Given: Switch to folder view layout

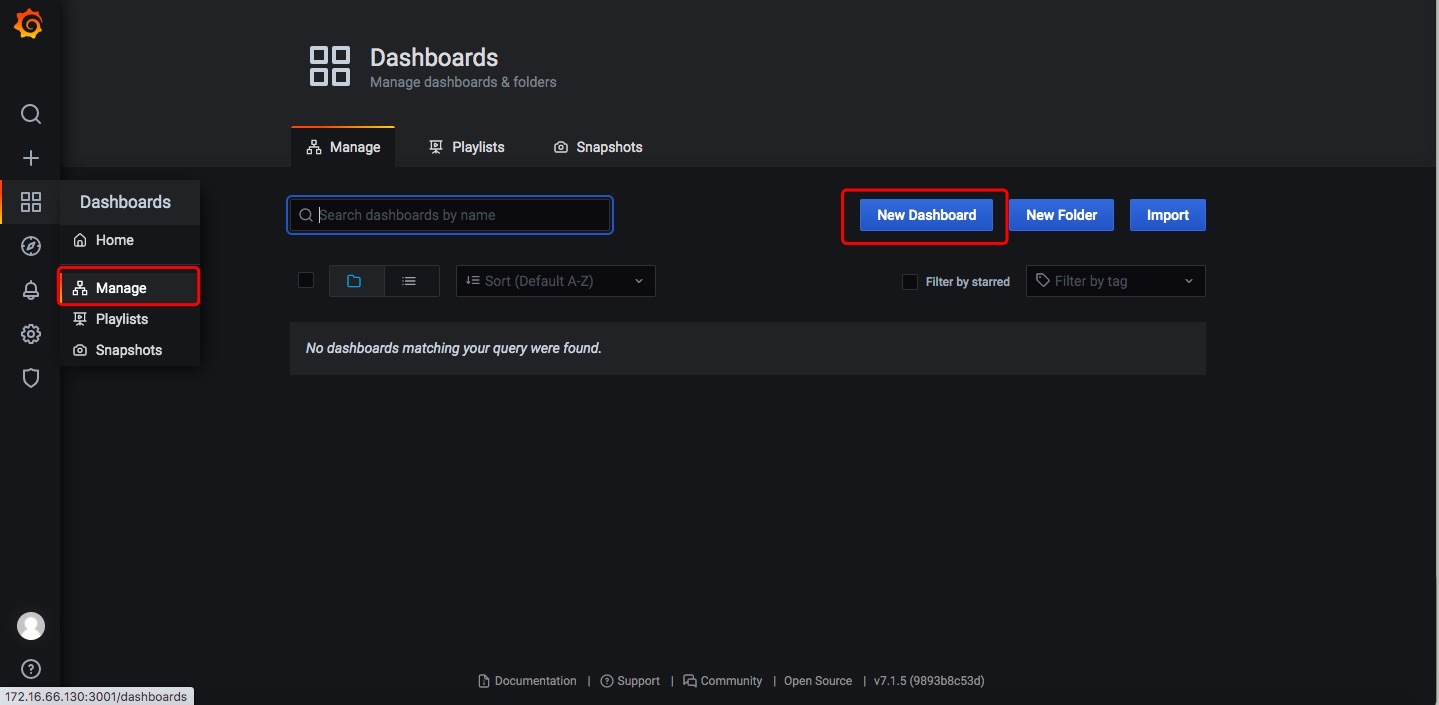Looking at the screenshot, I should click(x=356, y=281).
